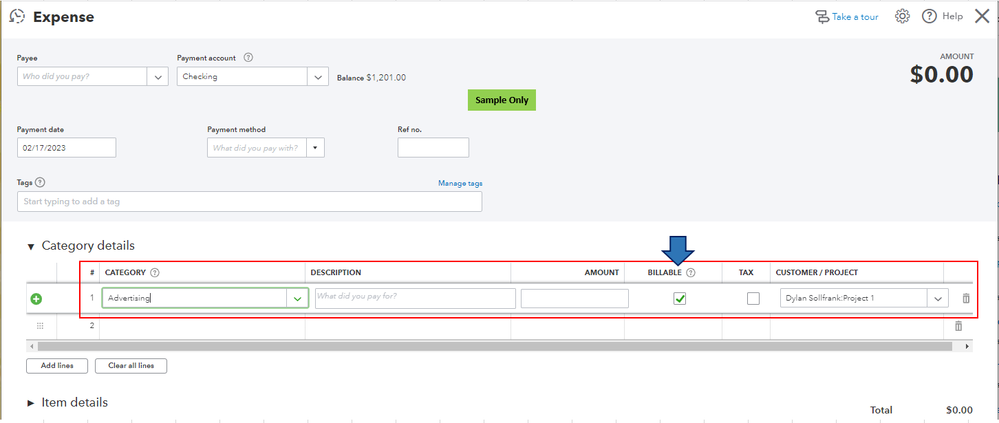Click the Balance $1,201.00 text
The width and height of the screenshot is (999, 423).
371,78
